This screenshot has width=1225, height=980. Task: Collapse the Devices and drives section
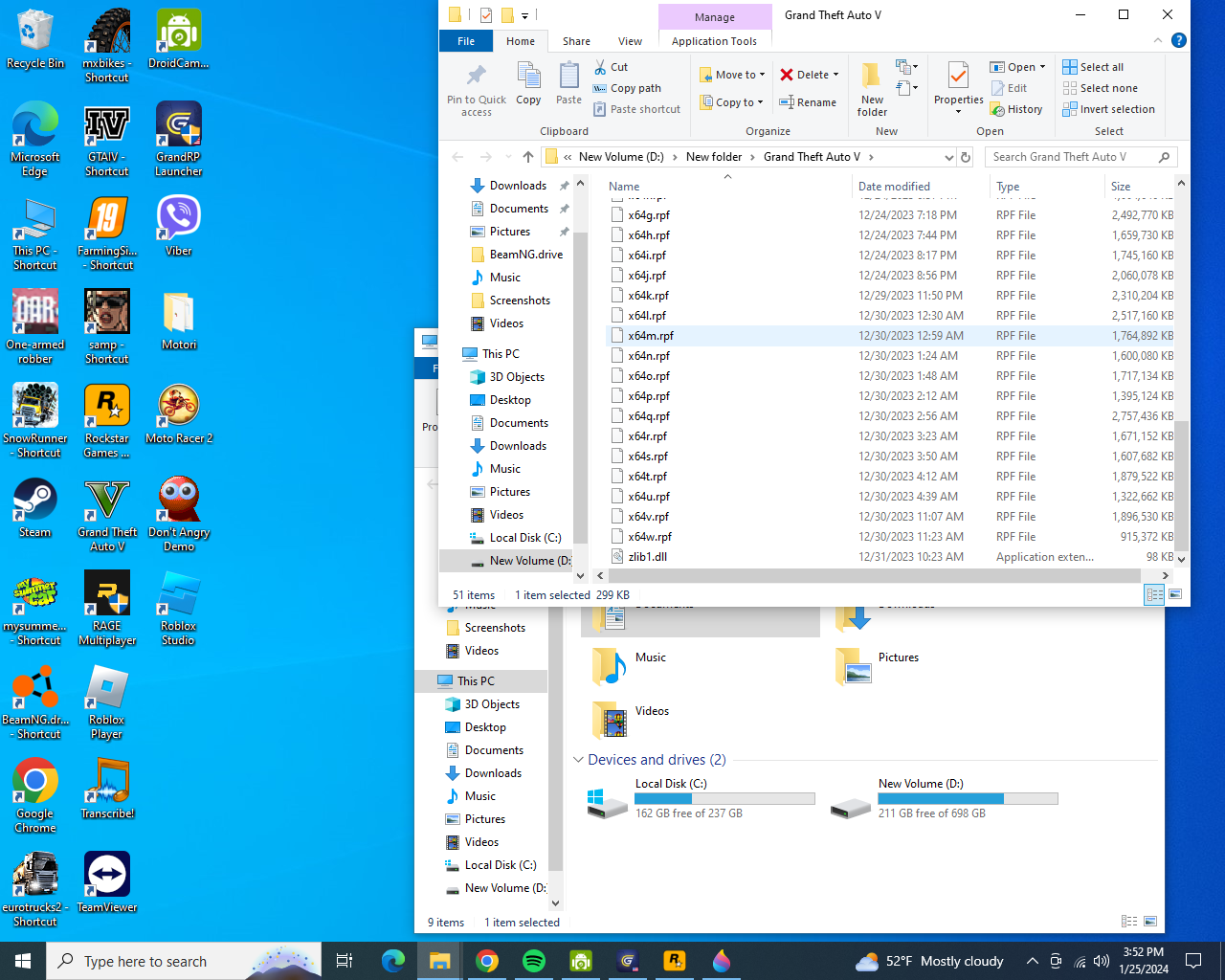[x=578, y=760]
